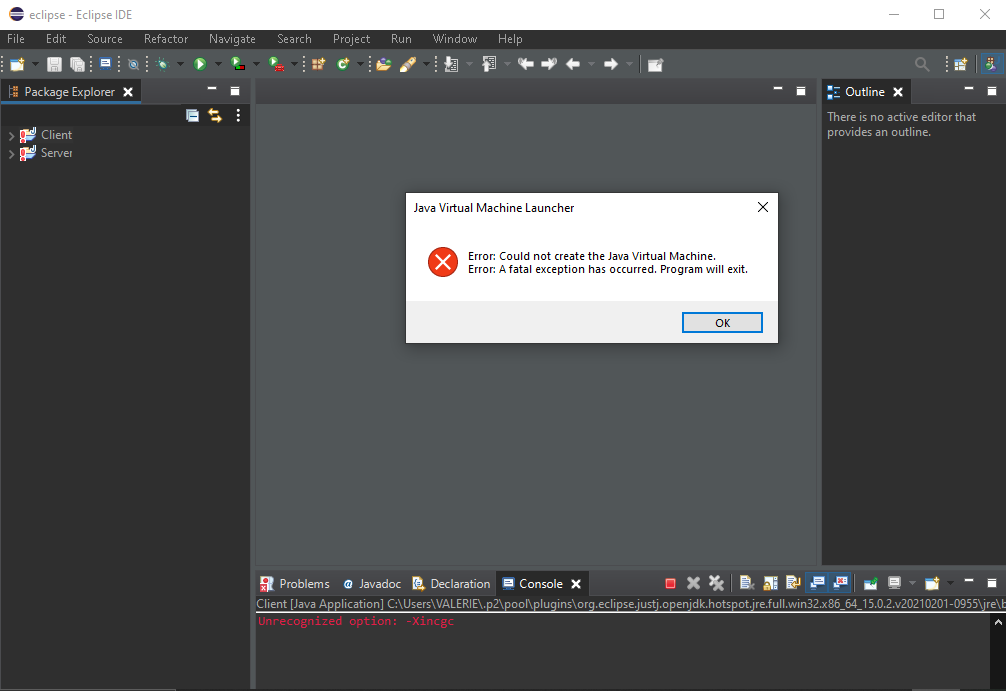Image resolution: width=1006 pixels, height=691 pixels.
Task: Open the Coverage dropdown arrow
Action: tap(256, 64)
